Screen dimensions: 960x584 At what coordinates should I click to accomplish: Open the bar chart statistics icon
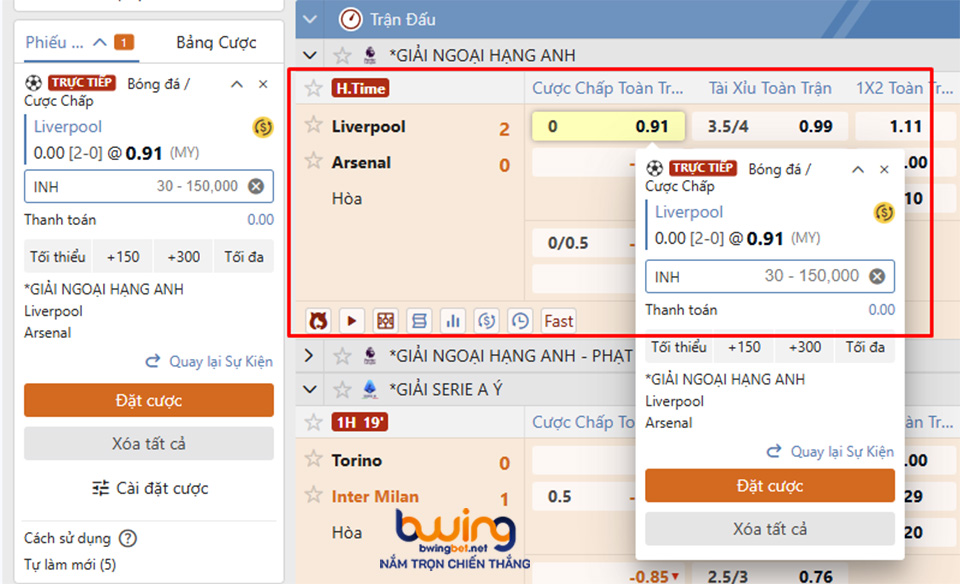[x=453, y=321]
